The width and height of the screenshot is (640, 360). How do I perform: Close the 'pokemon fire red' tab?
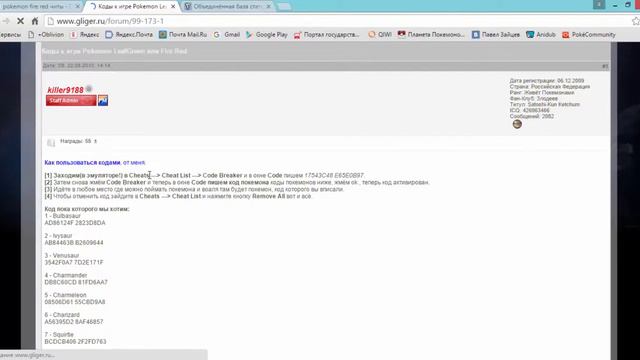click(x=77, y=7)
